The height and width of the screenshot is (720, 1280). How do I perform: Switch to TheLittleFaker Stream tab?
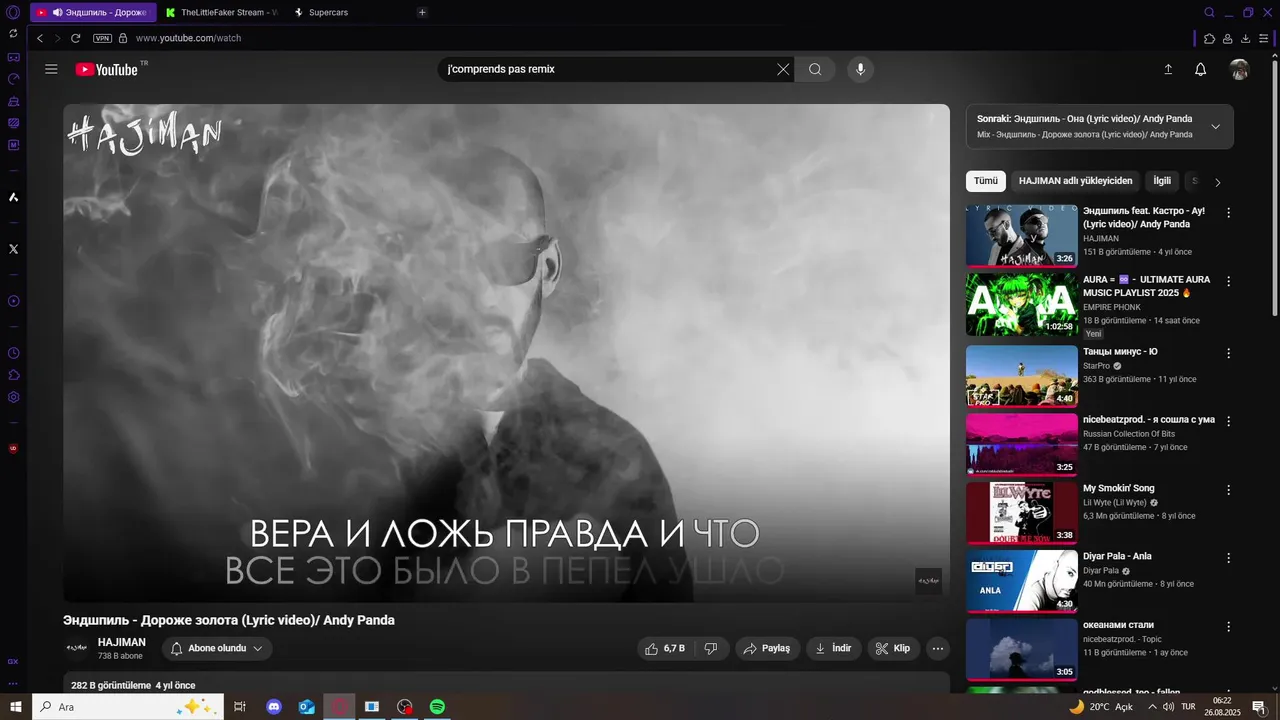point(221,12)
